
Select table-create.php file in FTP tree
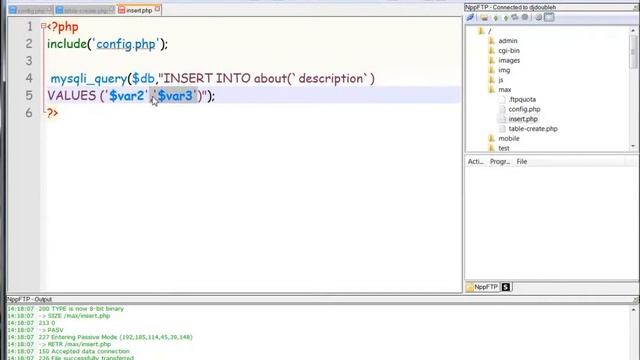pos(533,129)
